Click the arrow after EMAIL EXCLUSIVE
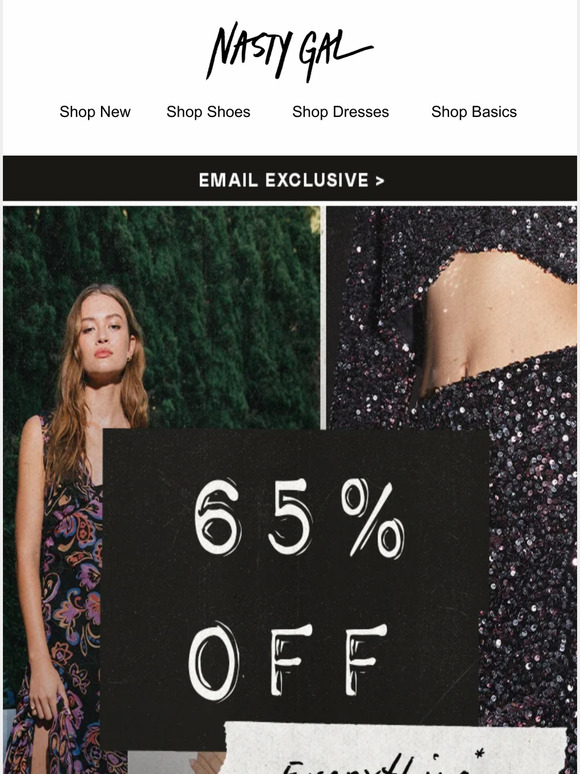Viewport: 580px width, 774px height. 380,181
